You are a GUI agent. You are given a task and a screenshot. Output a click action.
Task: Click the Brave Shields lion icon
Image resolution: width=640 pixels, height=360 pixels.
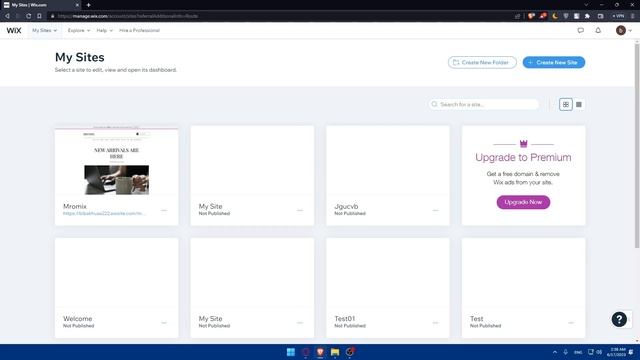click(531, 16)
